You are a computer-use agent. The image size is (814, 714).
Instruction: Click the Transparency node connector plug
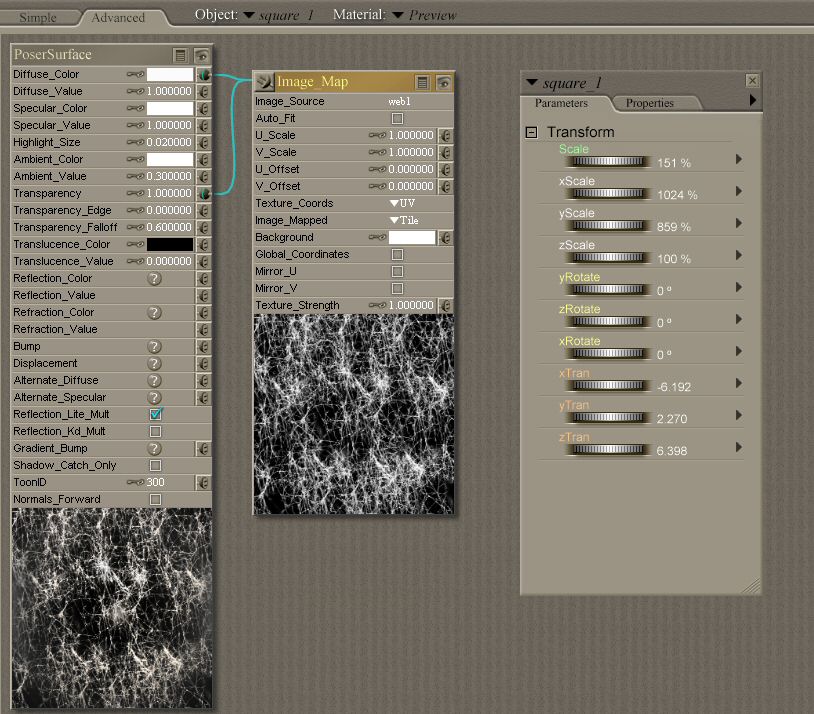click(x=204, y=194)
